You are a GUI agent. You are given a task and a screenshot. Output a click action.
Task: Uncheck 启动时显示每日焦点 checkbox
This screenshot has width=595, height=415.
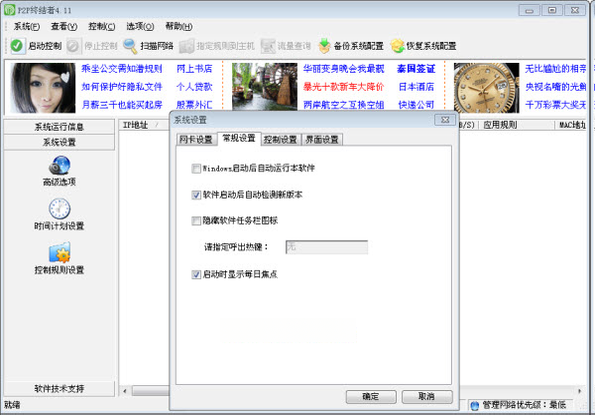tap(196, 274)
